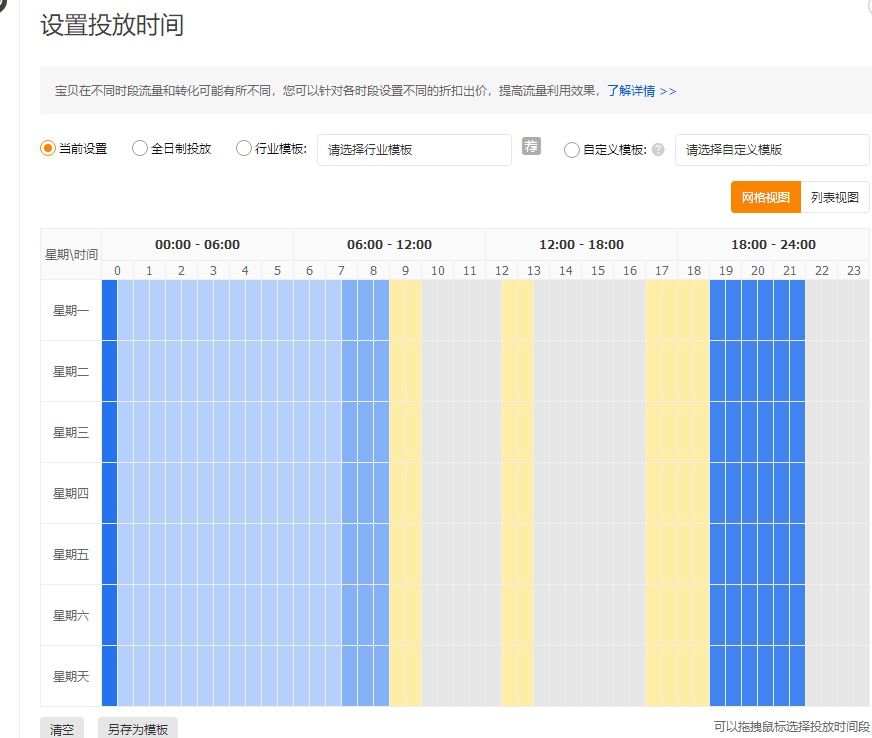The image size is (872, 738).
Task: Switch to the 网格视图 tab
Action: click(766, 198)
